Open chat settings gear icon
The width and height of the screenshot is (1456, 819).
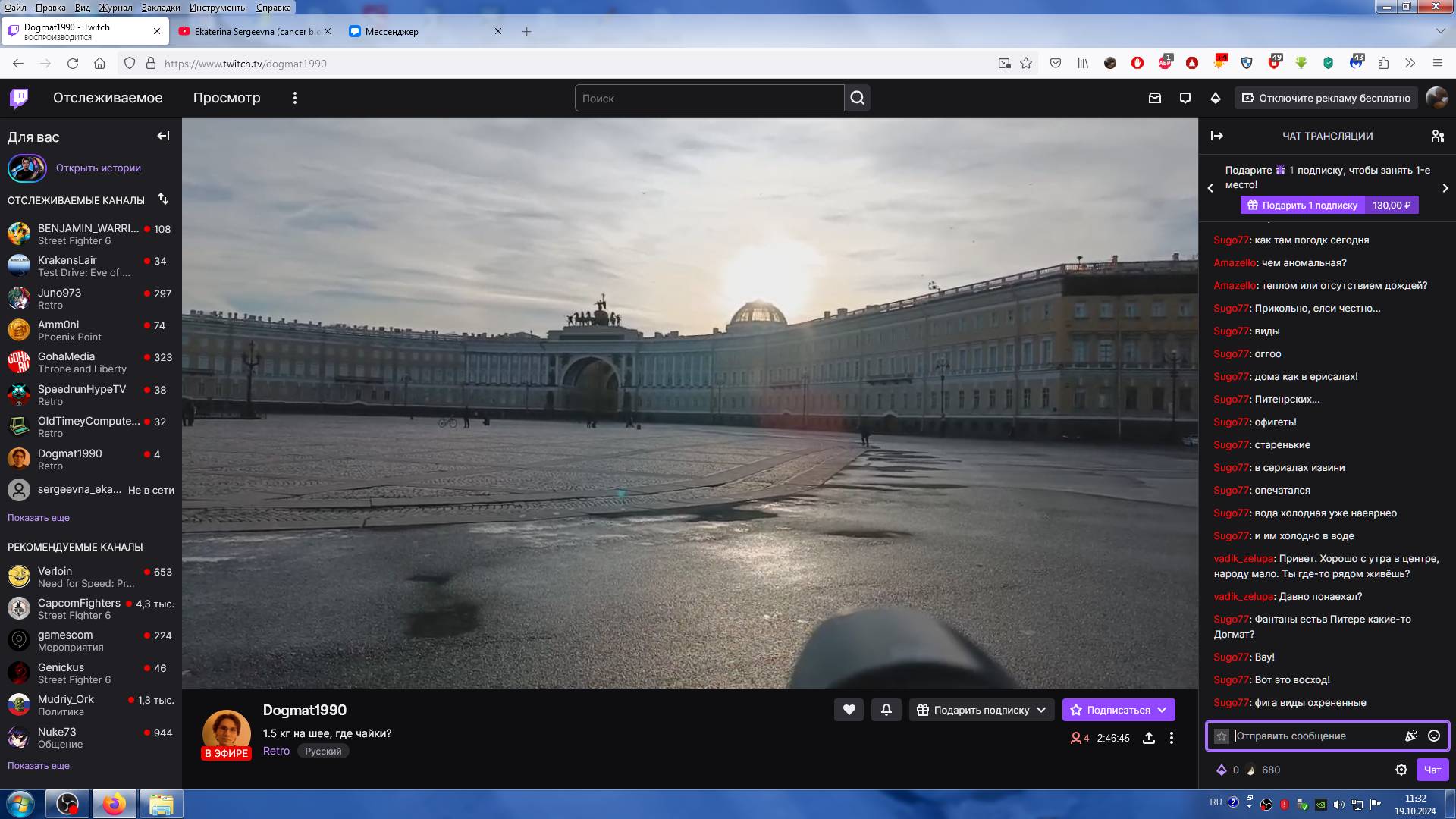[x=1401, y=770]
